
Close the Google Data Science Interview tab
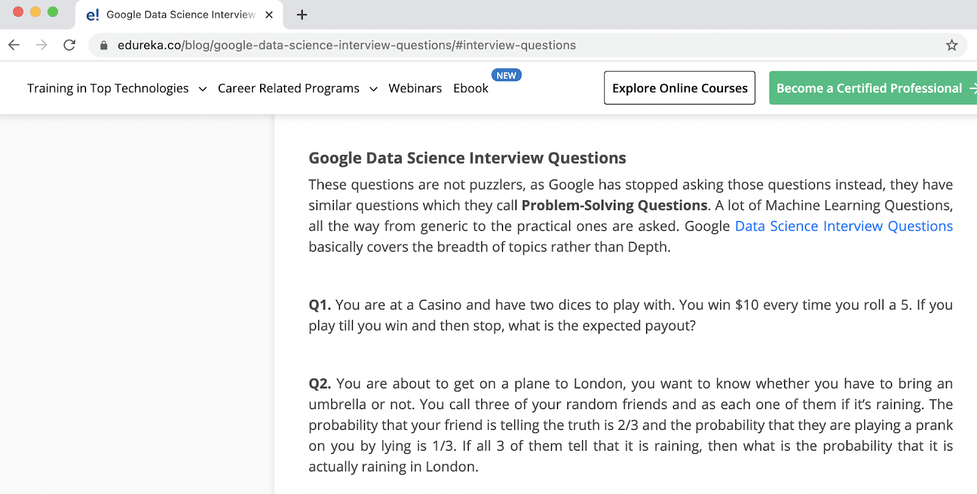[269, 15]
